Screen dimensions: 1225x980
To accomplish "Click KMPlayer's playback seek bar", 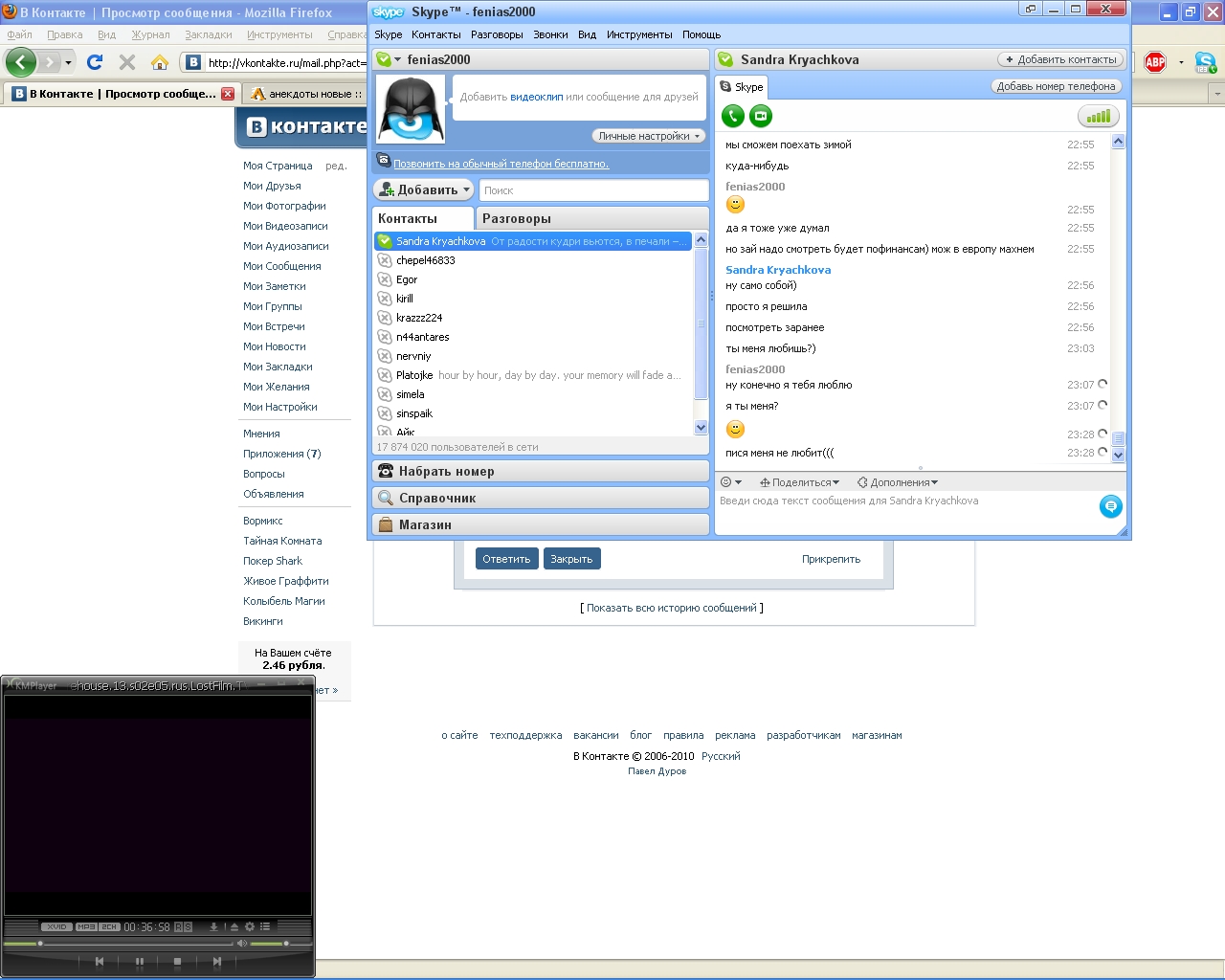I will (x=117, y=944).
